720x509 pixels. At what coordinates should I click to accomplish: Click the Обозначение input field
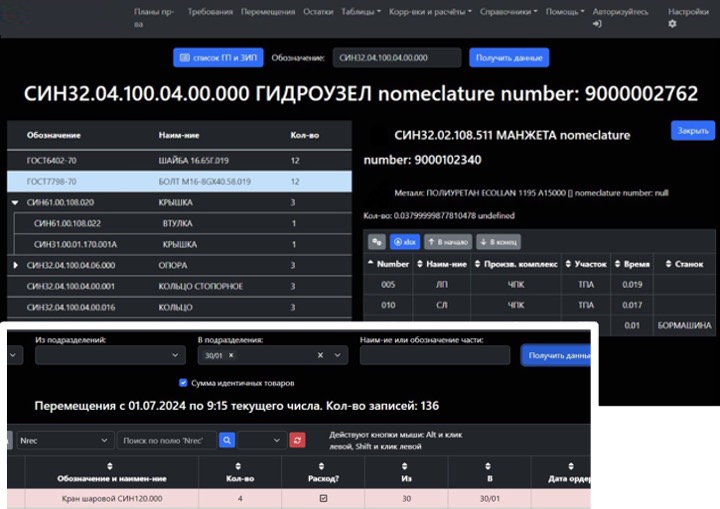click(396, 58)
